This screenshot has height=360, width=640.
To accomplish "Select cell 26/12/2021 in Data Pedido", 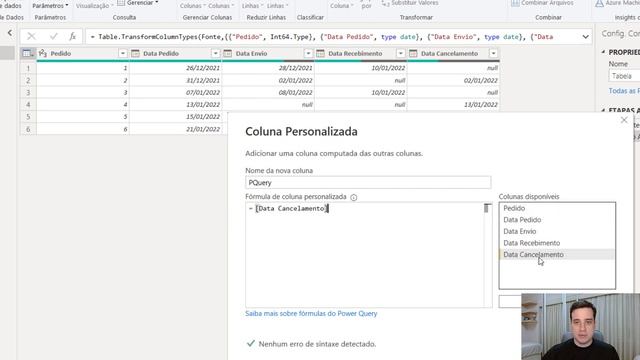I will 176,68.
